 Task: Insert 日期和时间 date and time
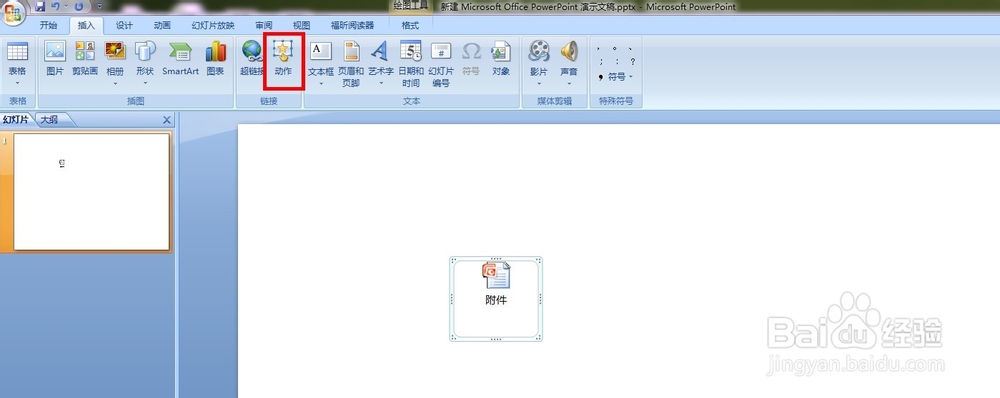coord(411,64)
